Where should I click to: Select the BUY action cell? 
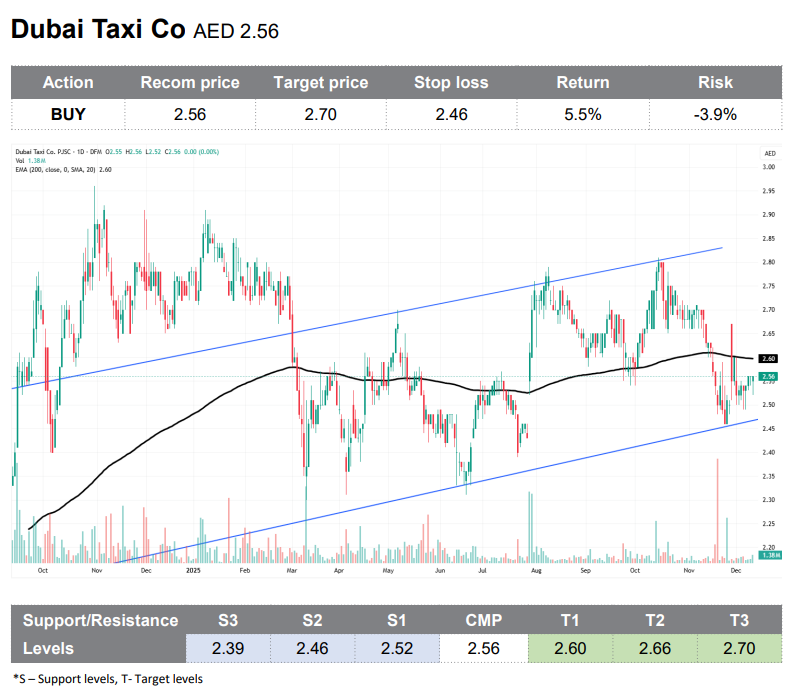tap(68, 114)
